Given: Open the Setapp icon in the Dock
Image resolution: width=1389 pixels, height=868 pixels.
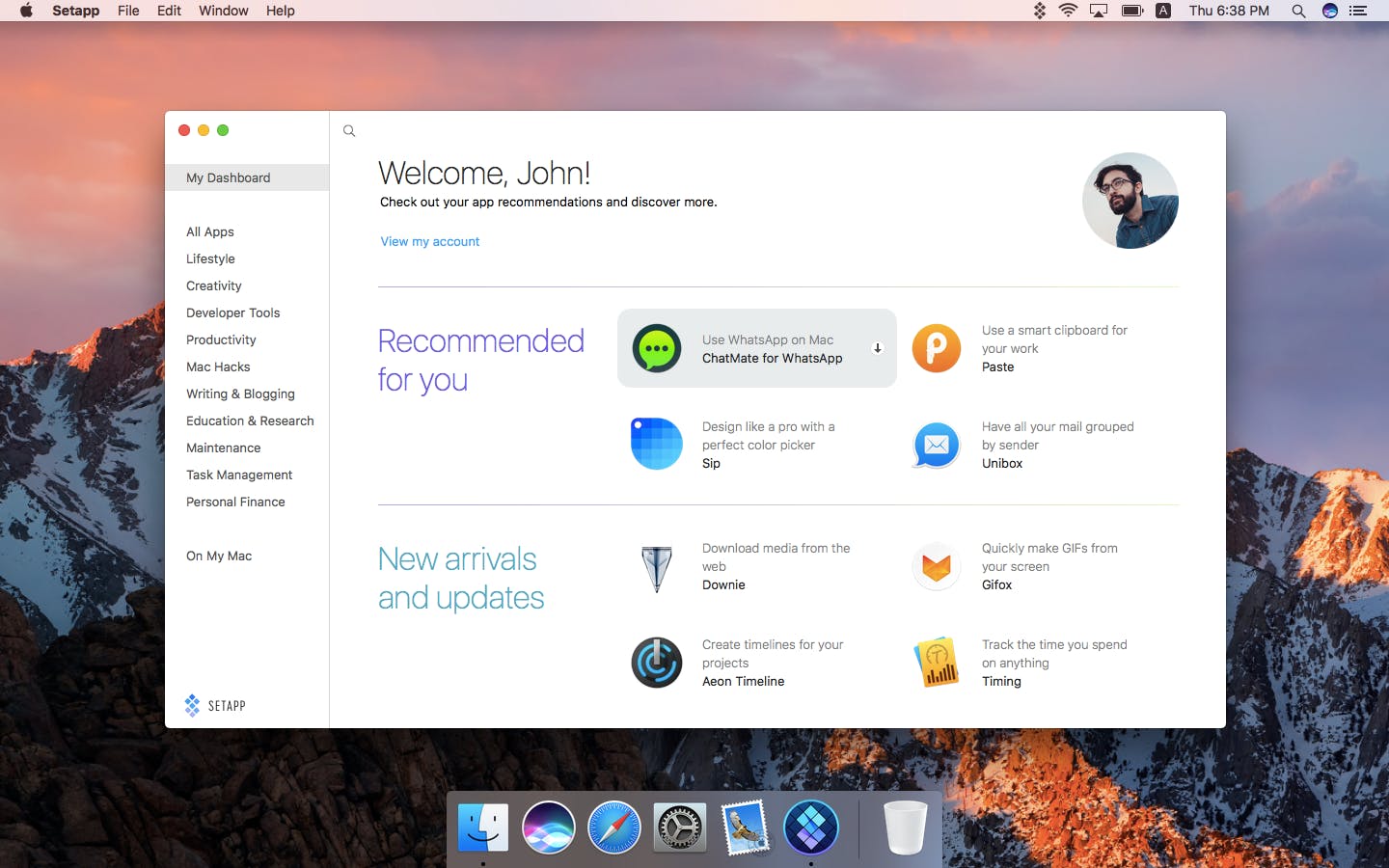Looking at the screenshot, I should click(811, 827).
